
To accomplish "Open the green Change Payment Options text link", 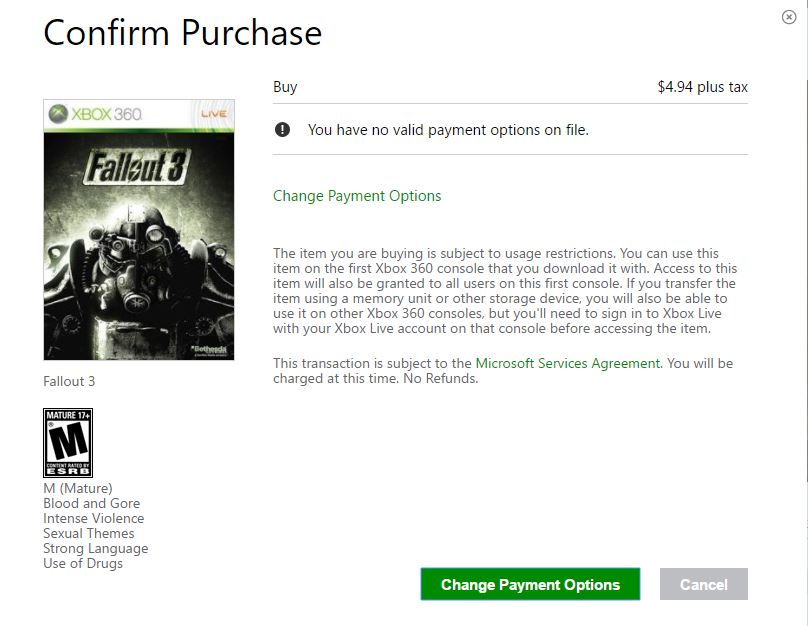I will click(357, 196).
